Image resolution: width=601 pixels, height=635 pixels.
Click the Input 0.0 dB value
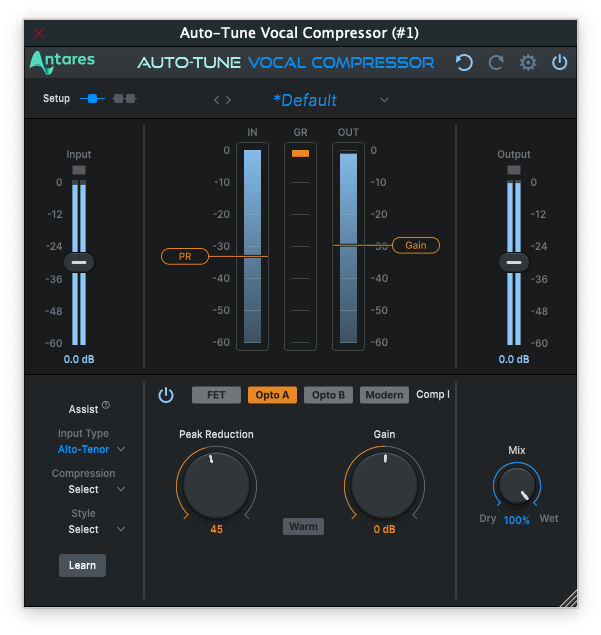click(79, 359)
